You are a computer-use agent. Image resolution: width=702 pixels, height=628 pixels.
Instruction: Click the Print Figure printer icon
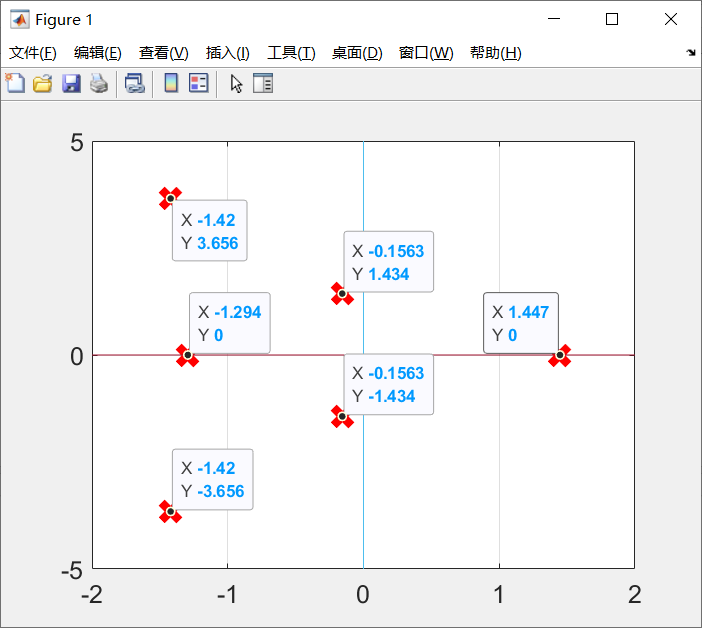[99, 83]
